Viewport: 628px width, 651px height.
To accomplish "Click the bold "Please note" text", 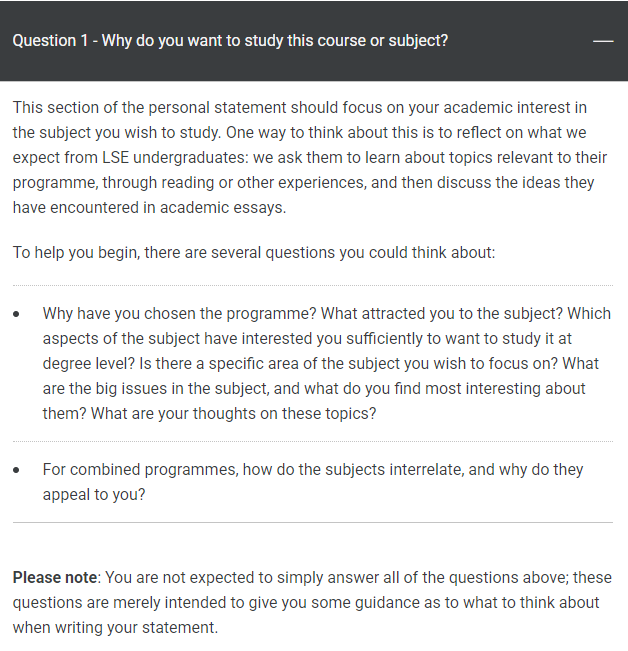I will (x=55, y=578).
